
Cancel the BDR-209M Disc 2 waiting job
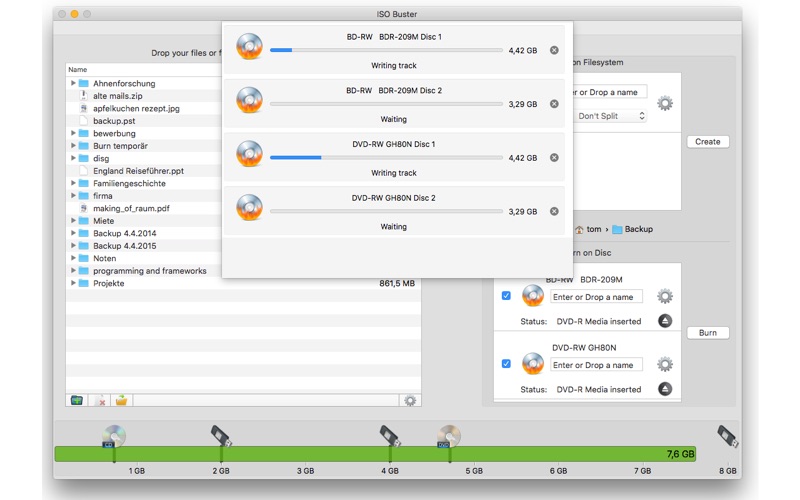pos(554,104)
